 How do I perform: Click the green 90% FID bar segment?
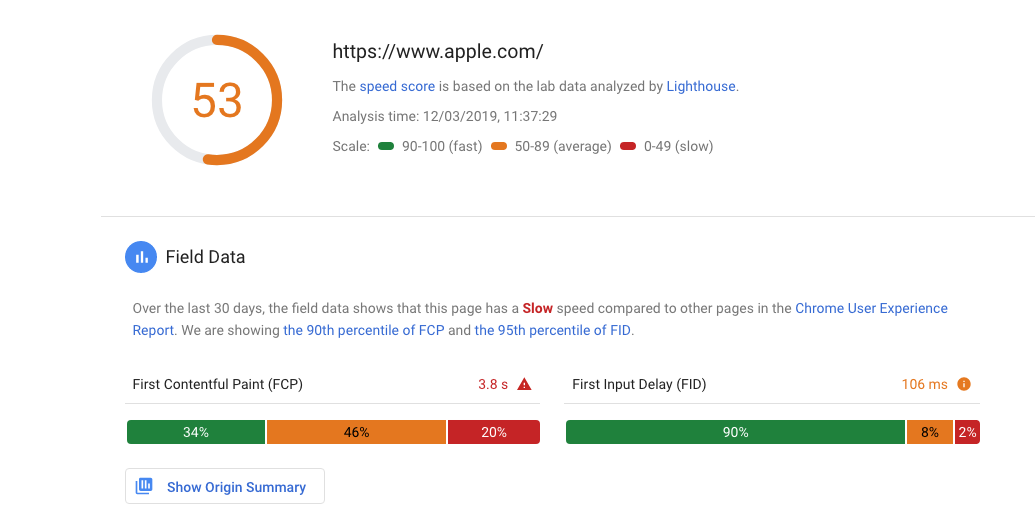tap(735, 432)
